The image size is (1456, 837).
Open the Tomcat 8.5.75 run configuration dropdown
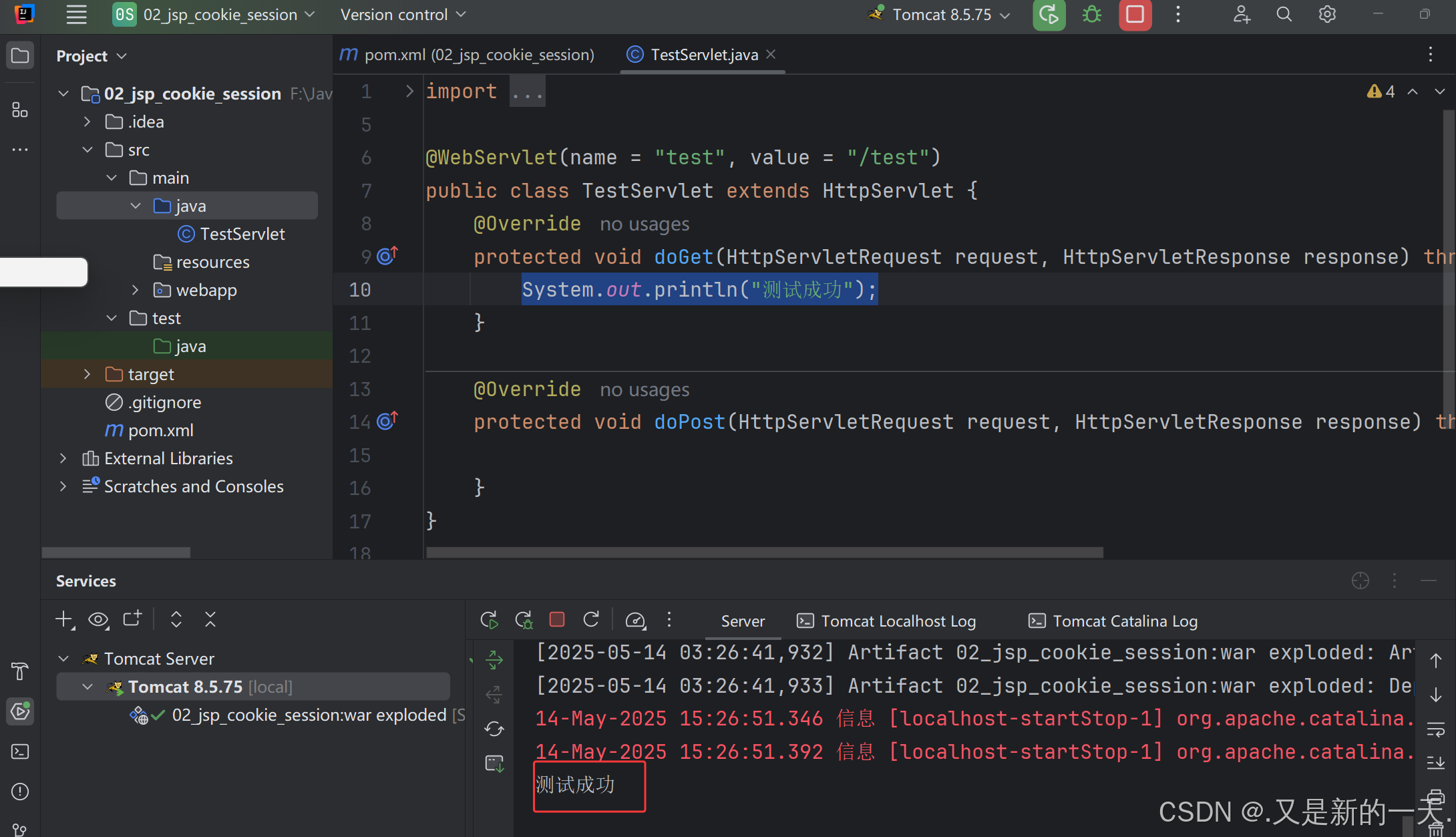(x=942, y=15)
